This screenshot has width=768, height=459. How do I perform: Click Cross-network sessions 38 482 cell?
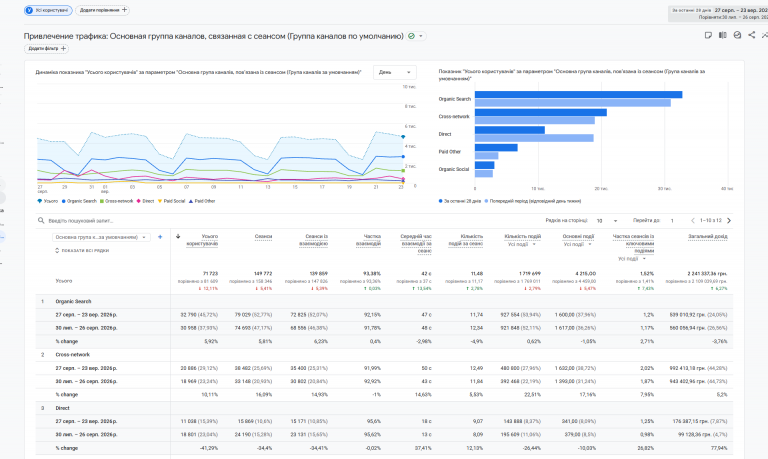tap(253, 368)
